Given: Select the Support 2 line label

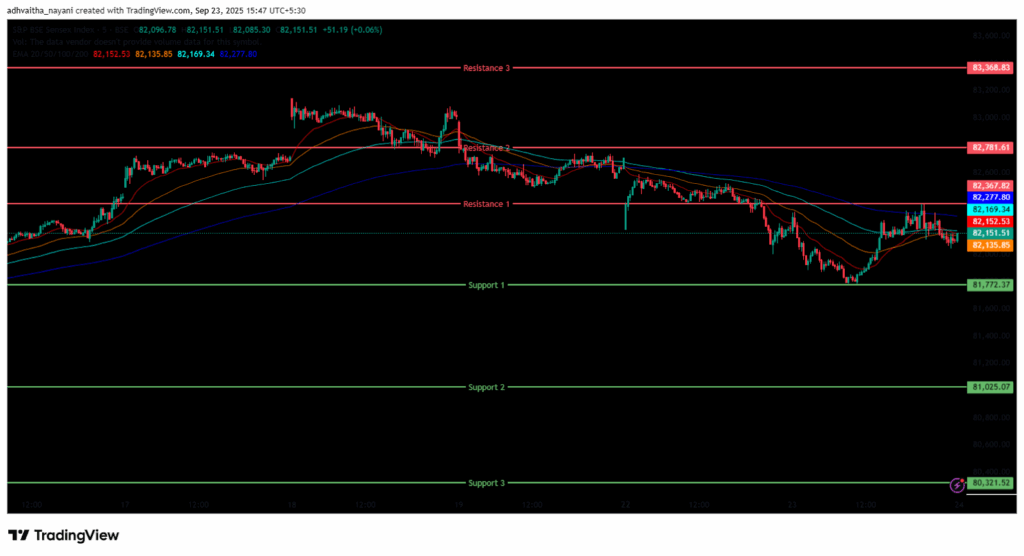Looking at the screenshot, I should 486,387.
